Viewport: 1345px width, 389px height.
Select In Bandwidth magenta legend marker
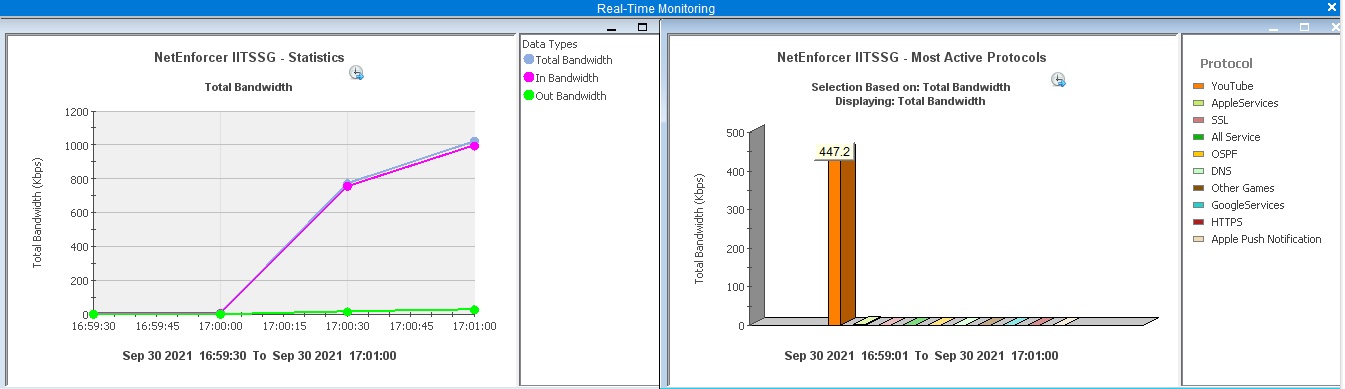click(529, 78)
